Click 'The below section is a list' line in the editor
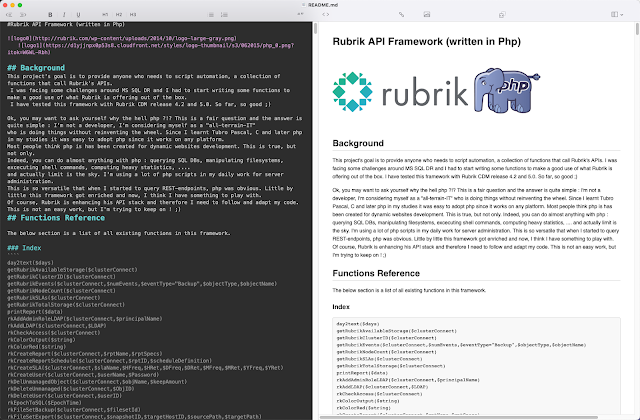Image resolution: width=640 pixels, height=420 pixels. pos(118,233)
